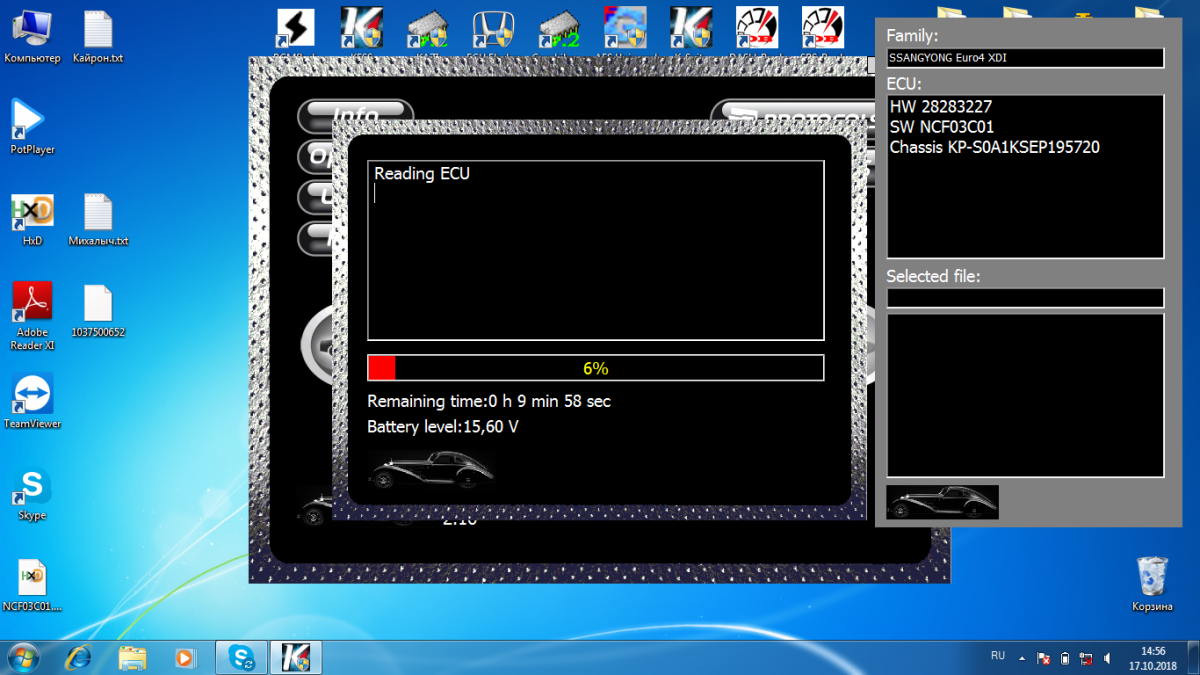Open the Action Center flag tray icon

[1043, 658]
